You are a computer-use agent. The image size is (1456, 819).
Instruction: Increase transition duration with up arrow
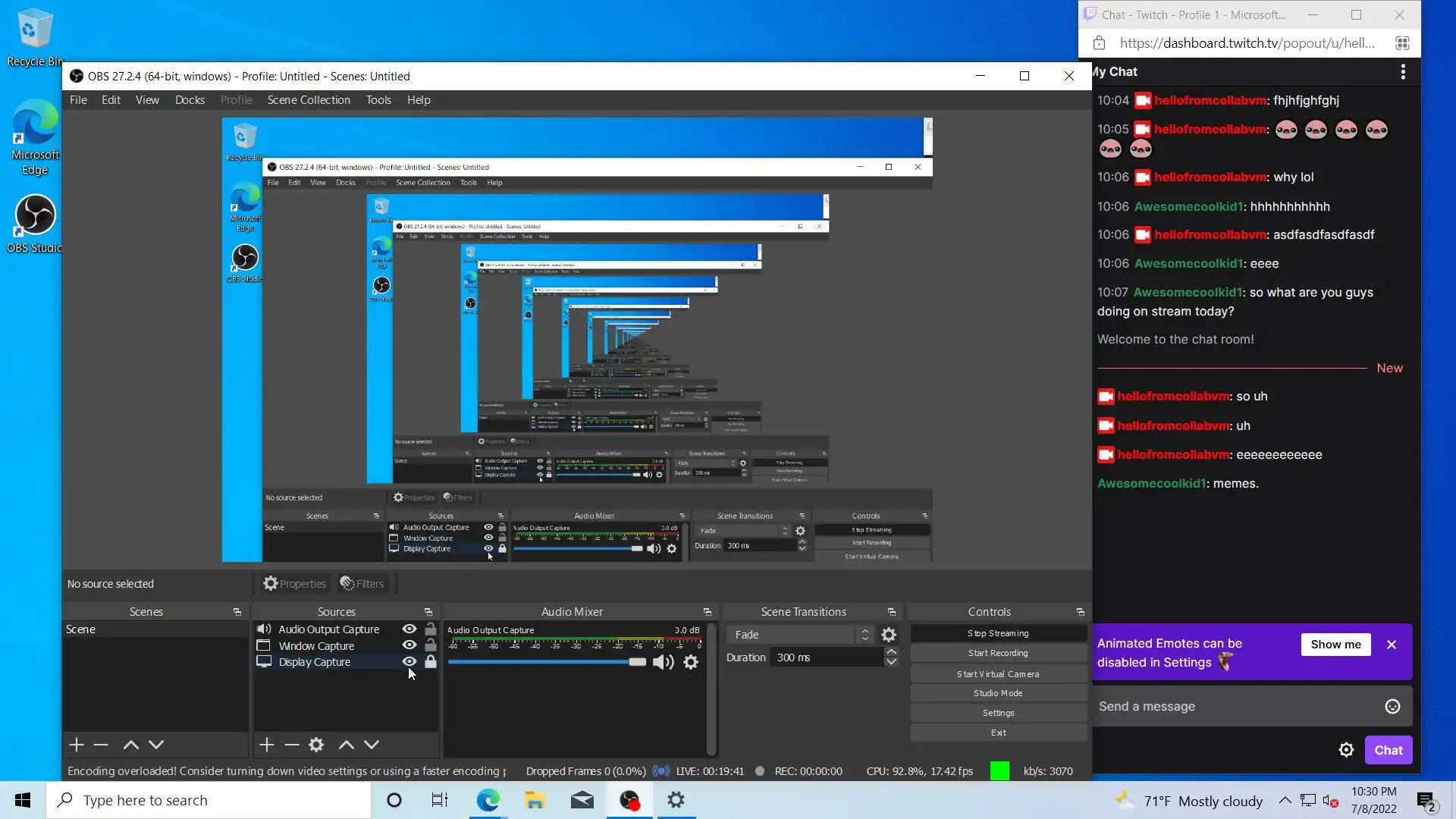(892, 652)
